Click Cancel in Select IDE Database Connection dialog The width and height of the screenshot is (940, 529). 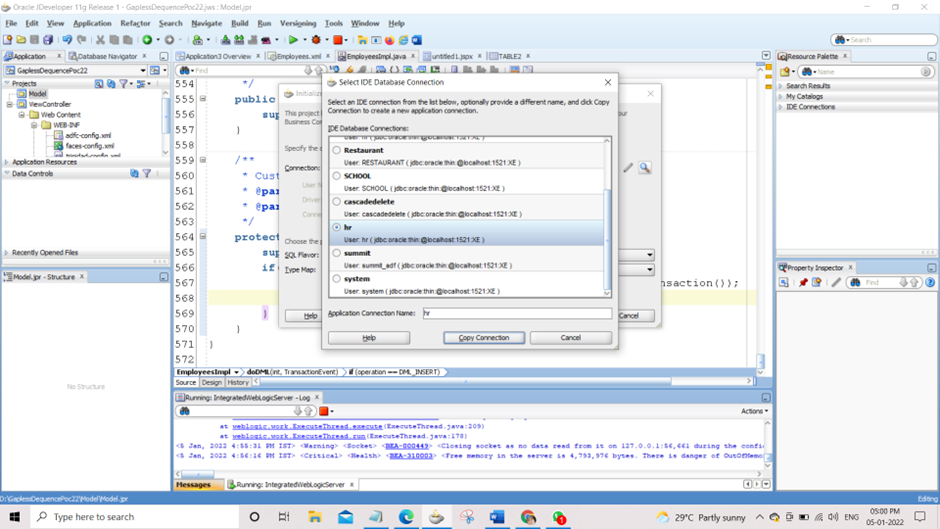click(571, 338)
